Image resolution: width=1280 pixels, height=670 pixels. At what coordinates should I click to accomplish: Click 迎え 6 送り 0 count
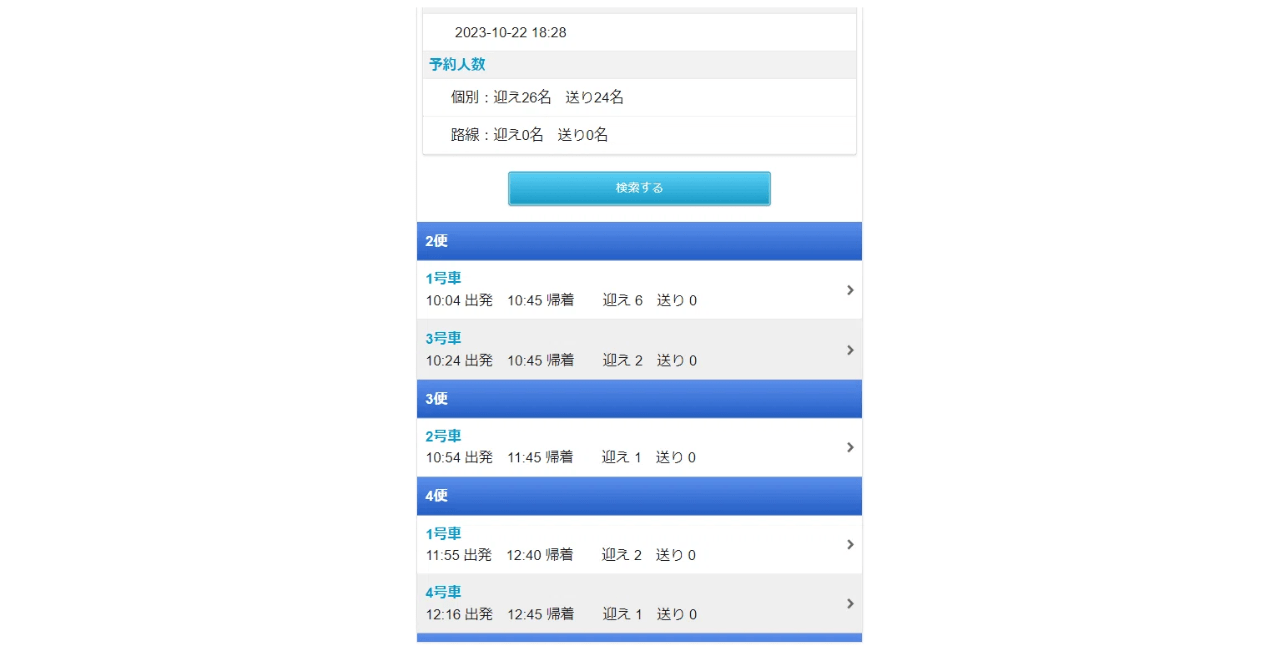click(650, 301)
